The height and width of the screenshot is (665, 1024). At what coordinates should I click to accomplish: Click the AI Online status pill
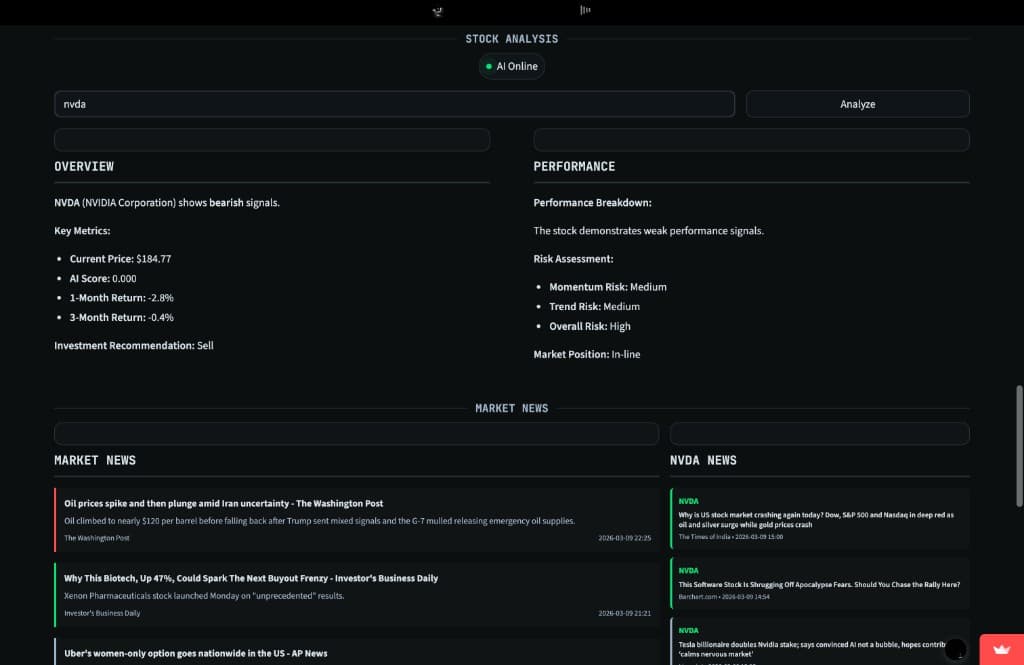512,67
